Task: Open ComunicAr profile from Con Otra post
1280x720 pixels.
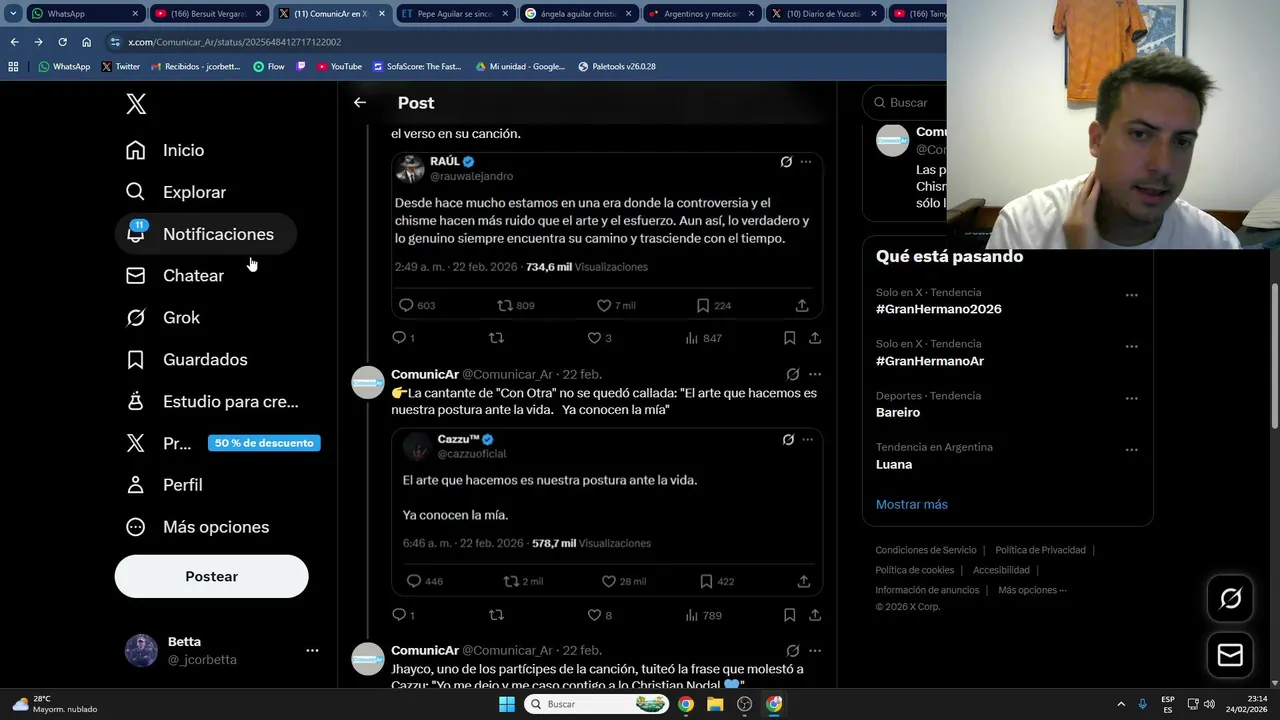Action: [x=425, y=374]
